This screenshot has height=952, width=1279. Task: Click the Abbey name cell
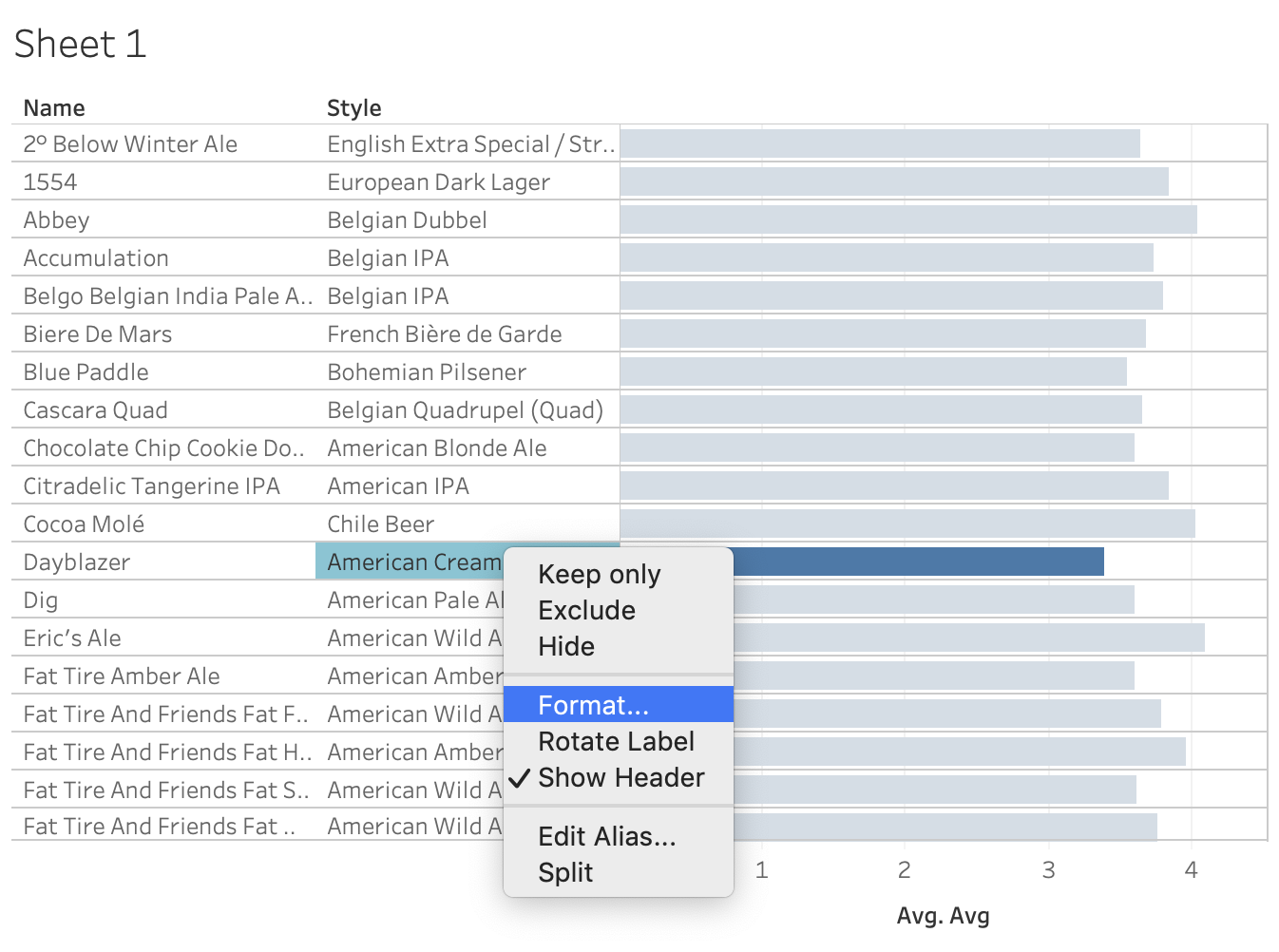tap(56, 219)
